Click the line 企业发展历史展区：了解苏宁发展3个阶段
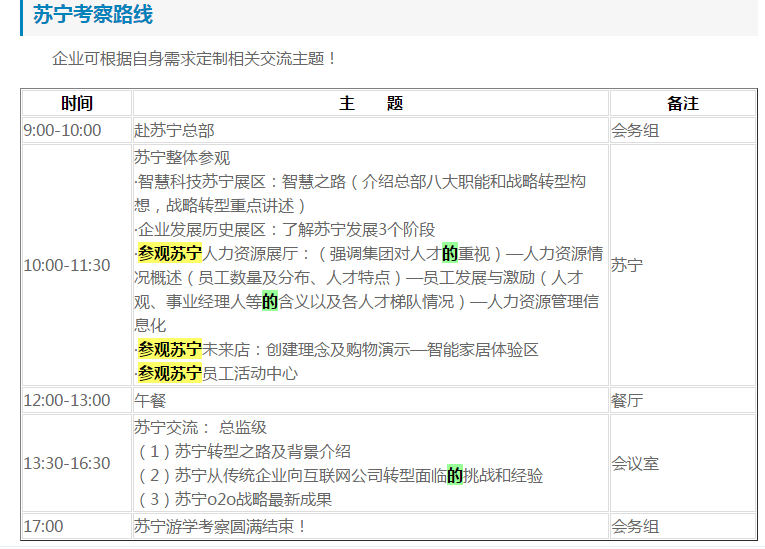The width and height of the screenshot is (765, 549). [284, 229]
